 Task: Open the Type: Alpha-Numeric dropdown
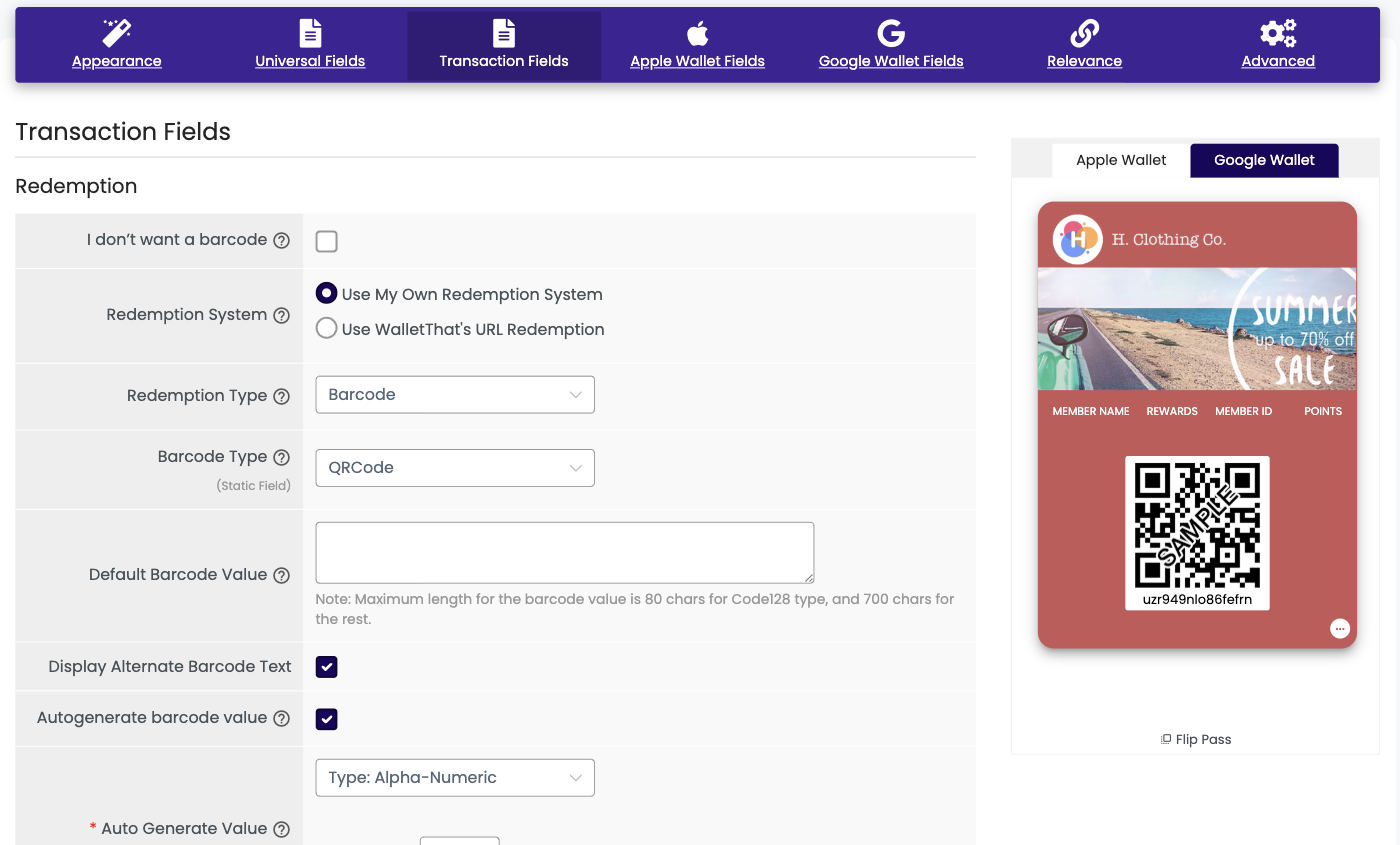coord(455,778)
